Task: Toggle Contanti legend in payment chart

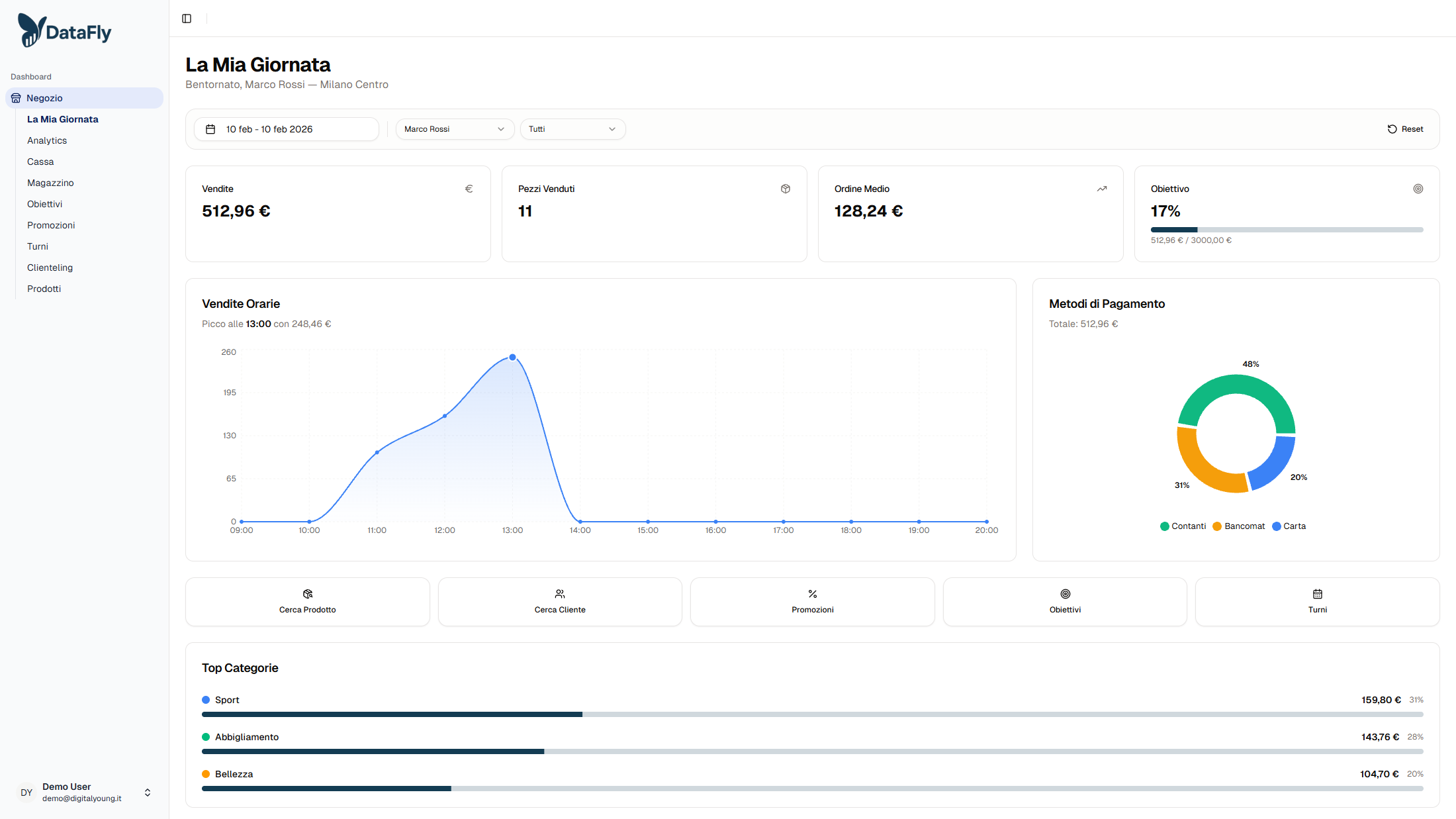Action: point(1183,526)
